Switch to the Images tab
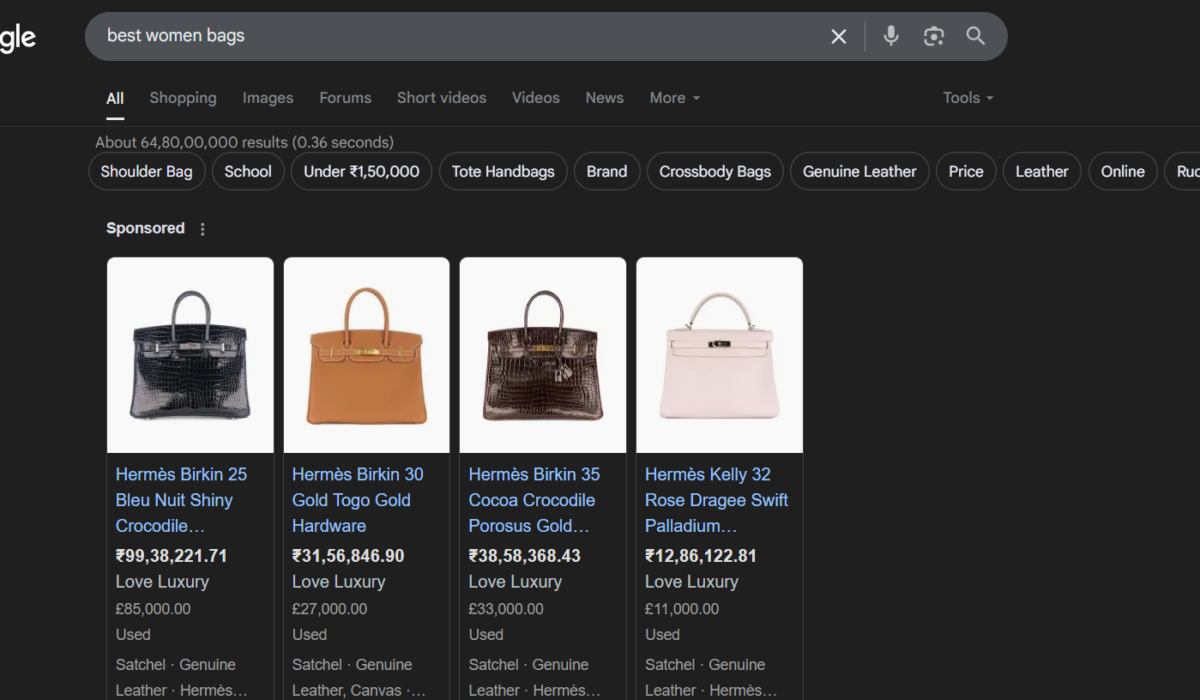Viewport: 1200px width, 700px height. click(x=268, y=98)
